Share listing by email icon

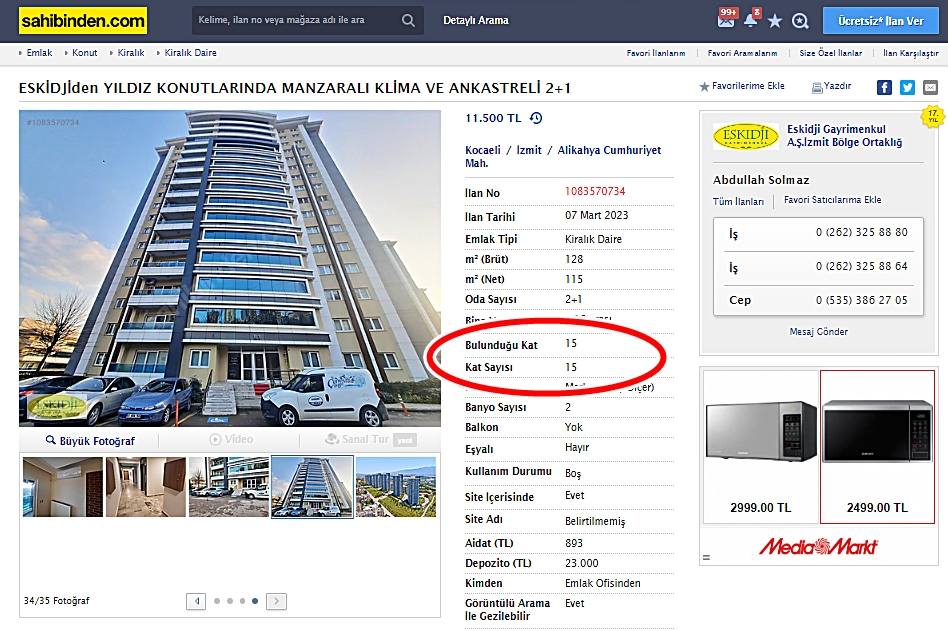coord(930,88)
